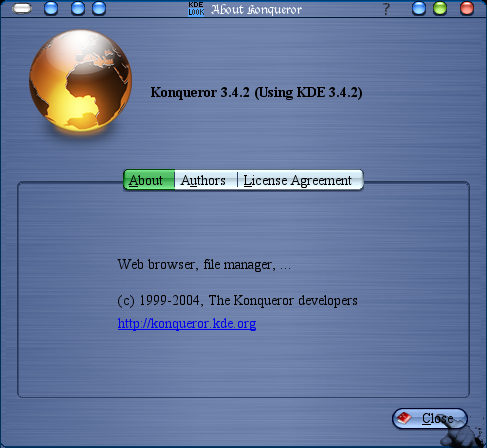Click the copyright 1999-2004 Konqueror developers text

tap(237, 301)
